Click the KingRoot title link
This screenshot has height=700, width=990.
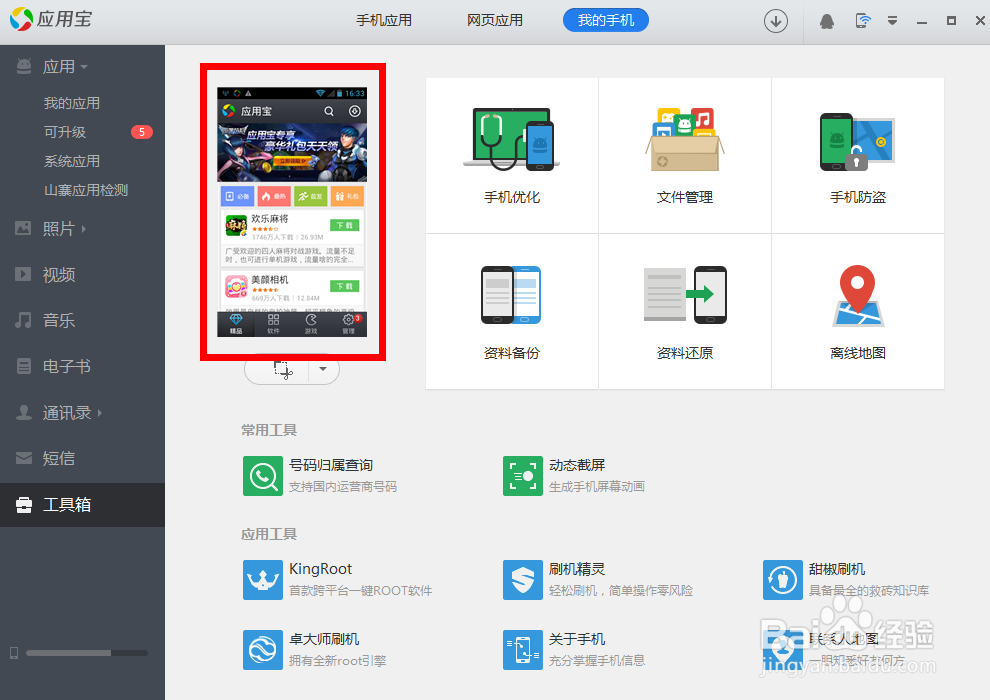(x=320, y=569)
